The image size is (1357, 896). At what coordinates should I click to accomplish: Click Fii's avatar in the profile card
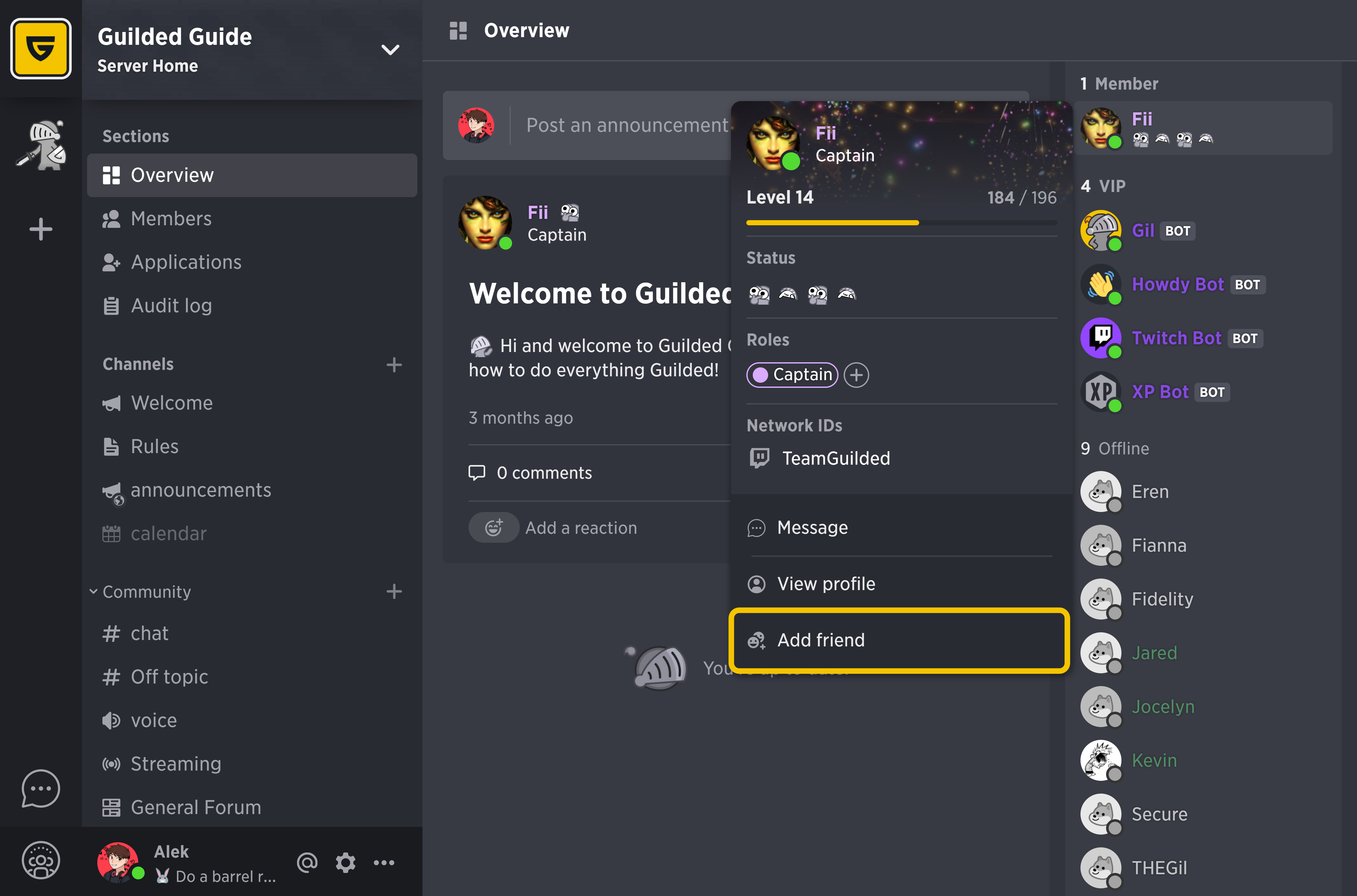[774, 143]
